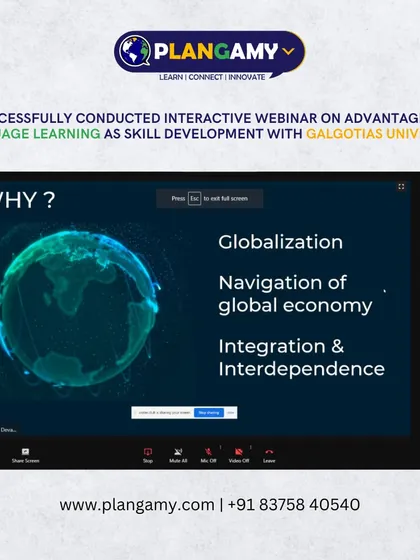
Task: Click the full screen icon at top right
Action: tap(401, 186)
